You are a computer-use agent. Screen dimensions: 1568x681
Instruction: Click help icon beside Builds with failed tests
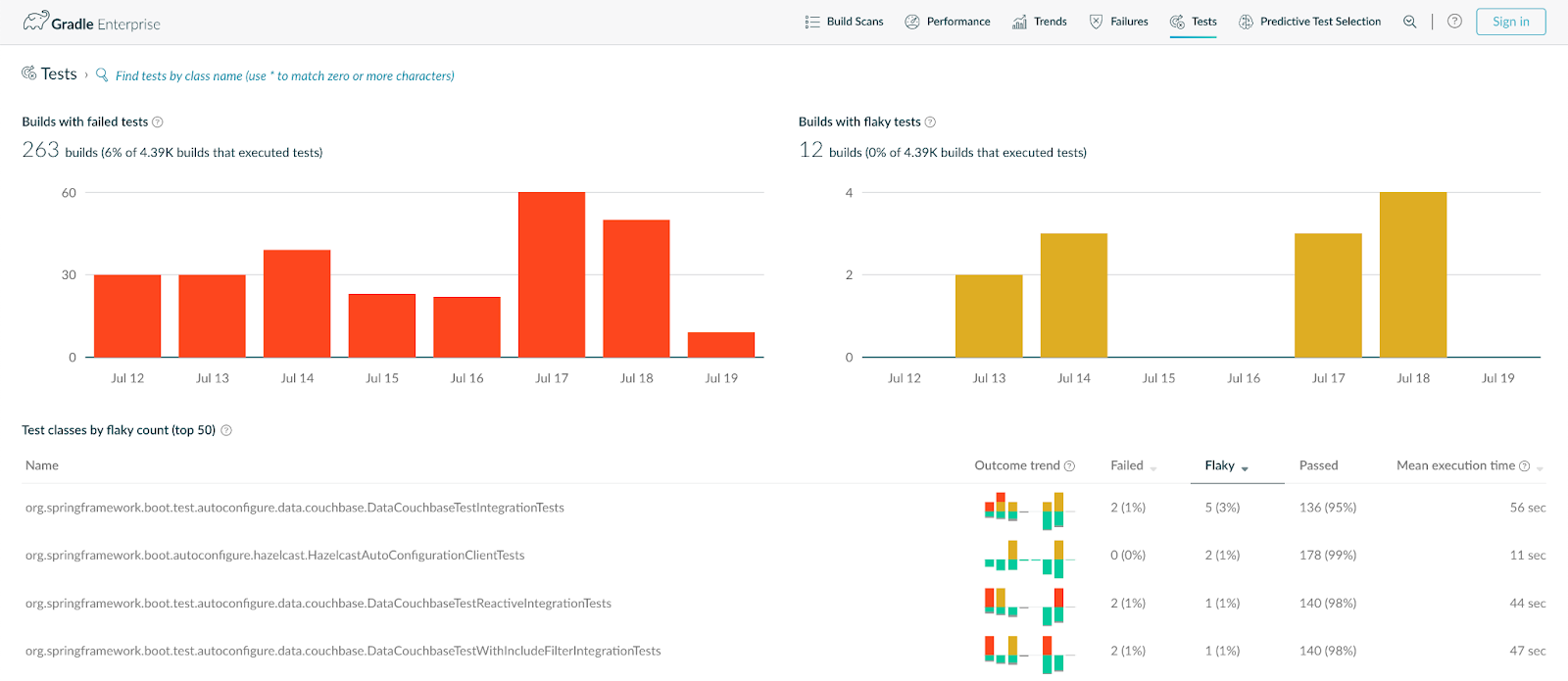[158, 122]
